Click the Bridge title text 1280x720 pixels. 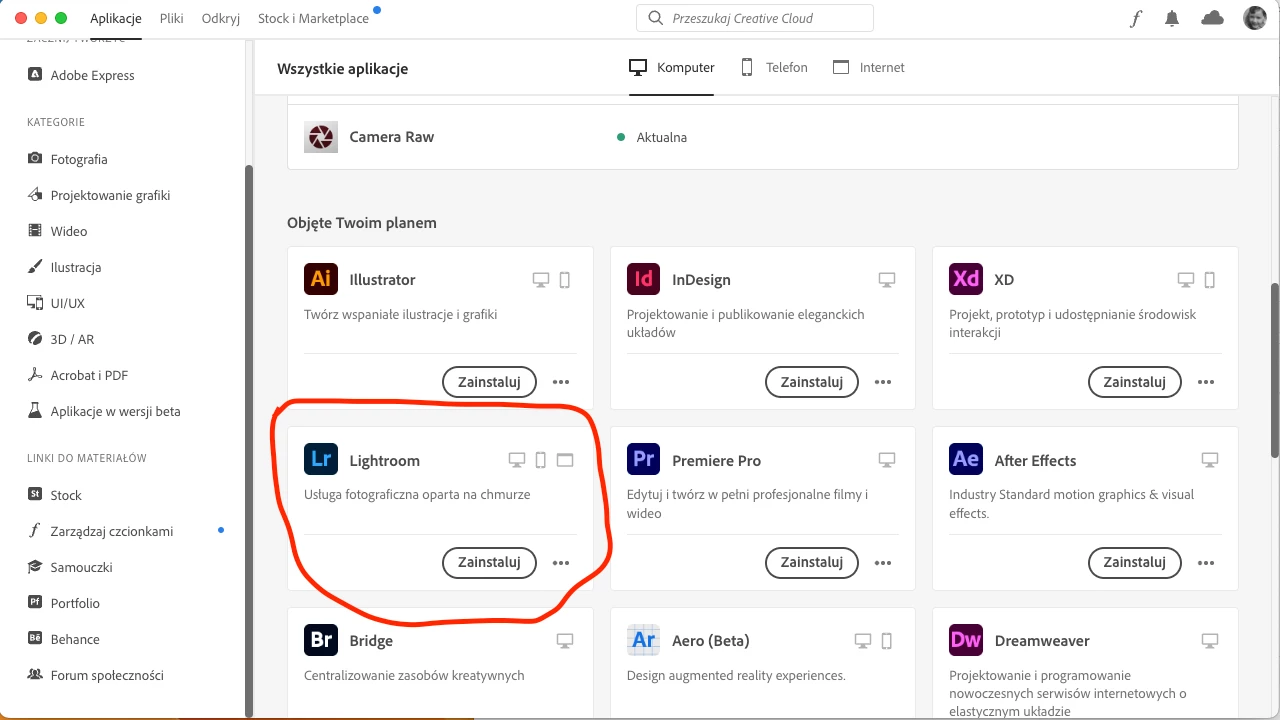pos(371,641)
